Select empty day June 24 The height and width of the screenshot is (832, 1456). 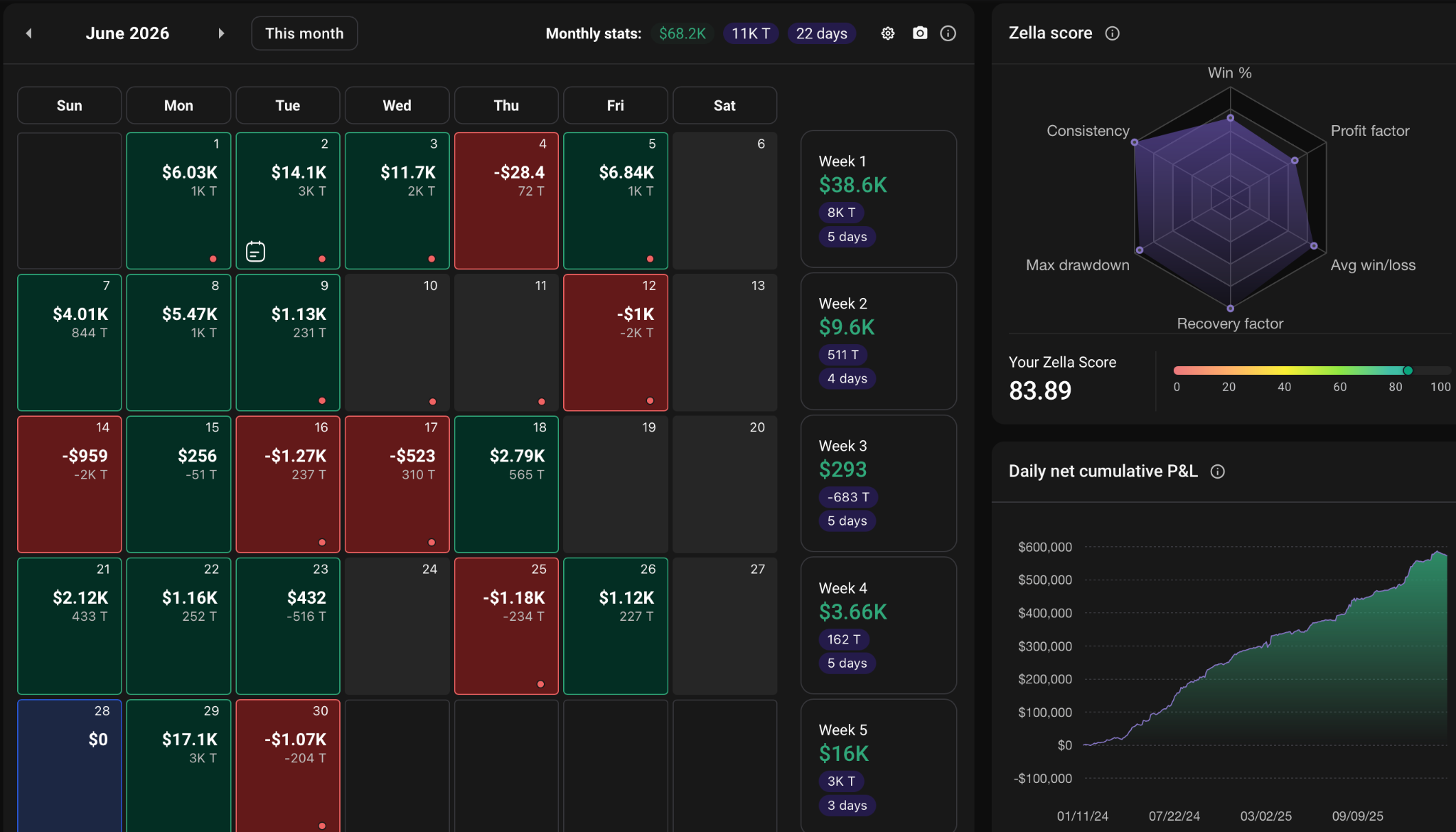397,626
